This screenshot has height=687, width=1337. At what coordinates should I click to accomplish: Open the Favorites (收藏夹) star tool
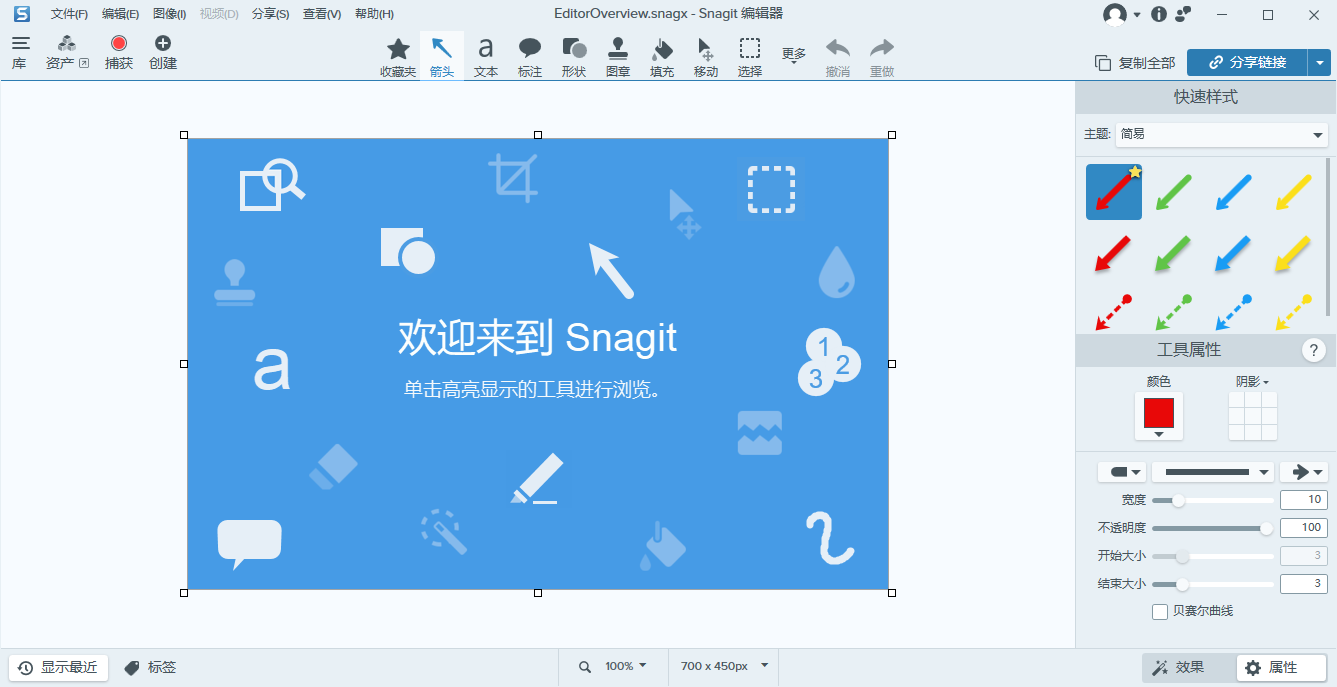[398, 56]
